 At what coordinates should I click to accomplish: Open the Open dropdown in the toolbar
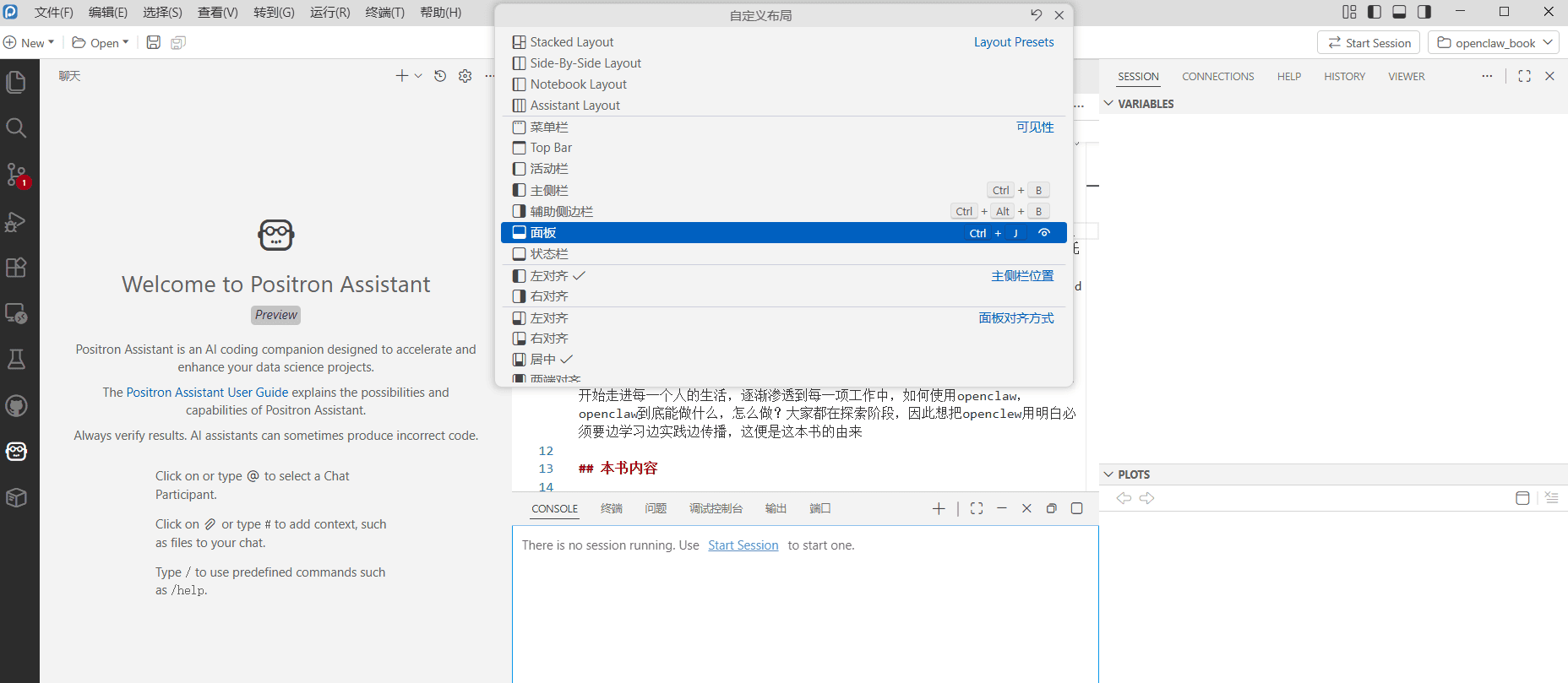click(x=101, y=43)
